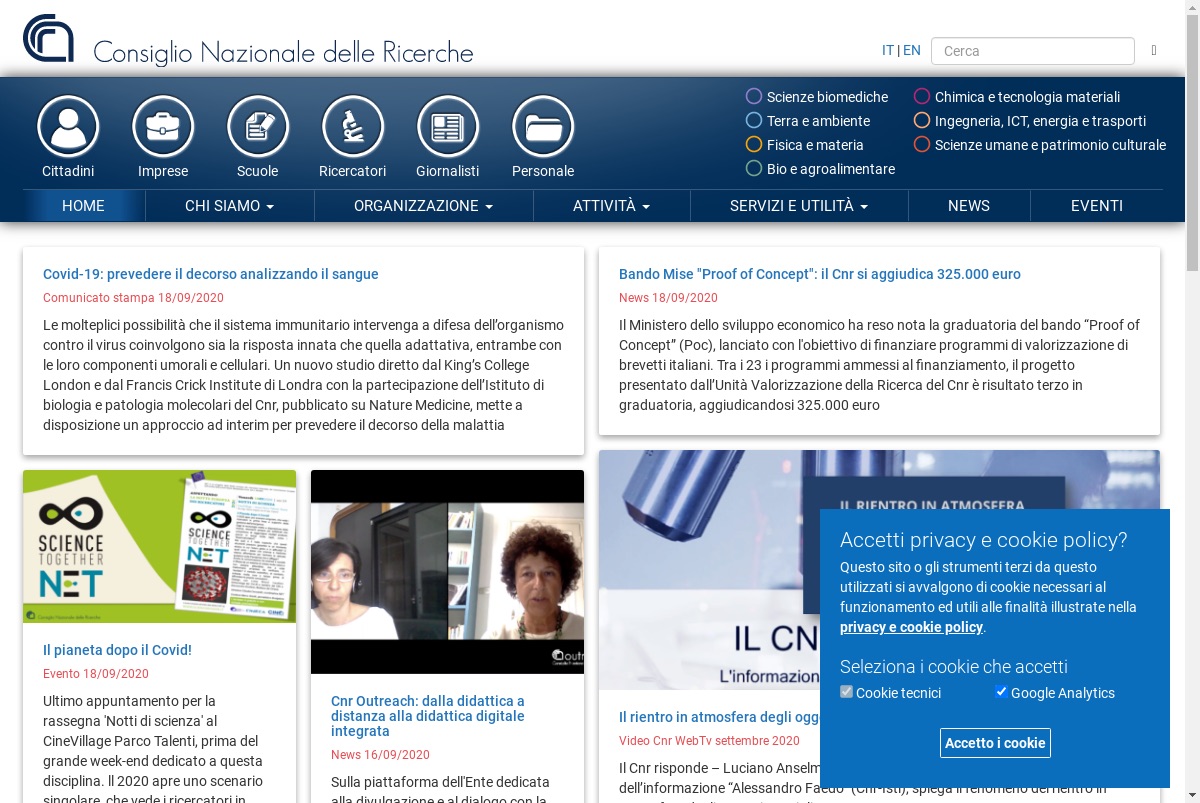Image resolution: width=1200 pixels, height=803 pixels.
Task: Open the privacy e cookie policy link
Action: click(x=911, y=627)
